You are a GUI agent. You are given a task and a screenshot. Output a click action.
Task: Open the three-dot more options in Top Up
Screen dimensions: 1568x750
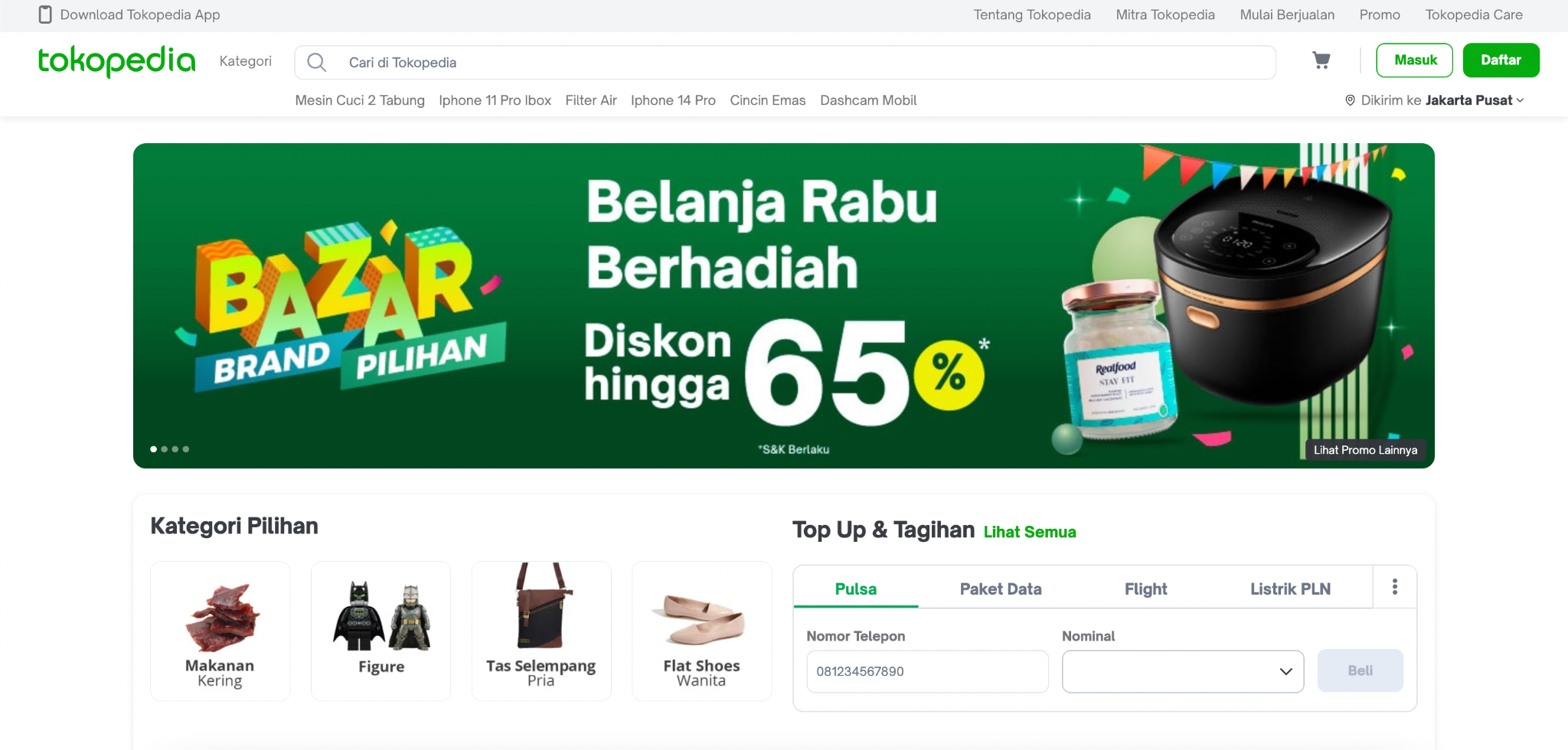(1394, 586)
